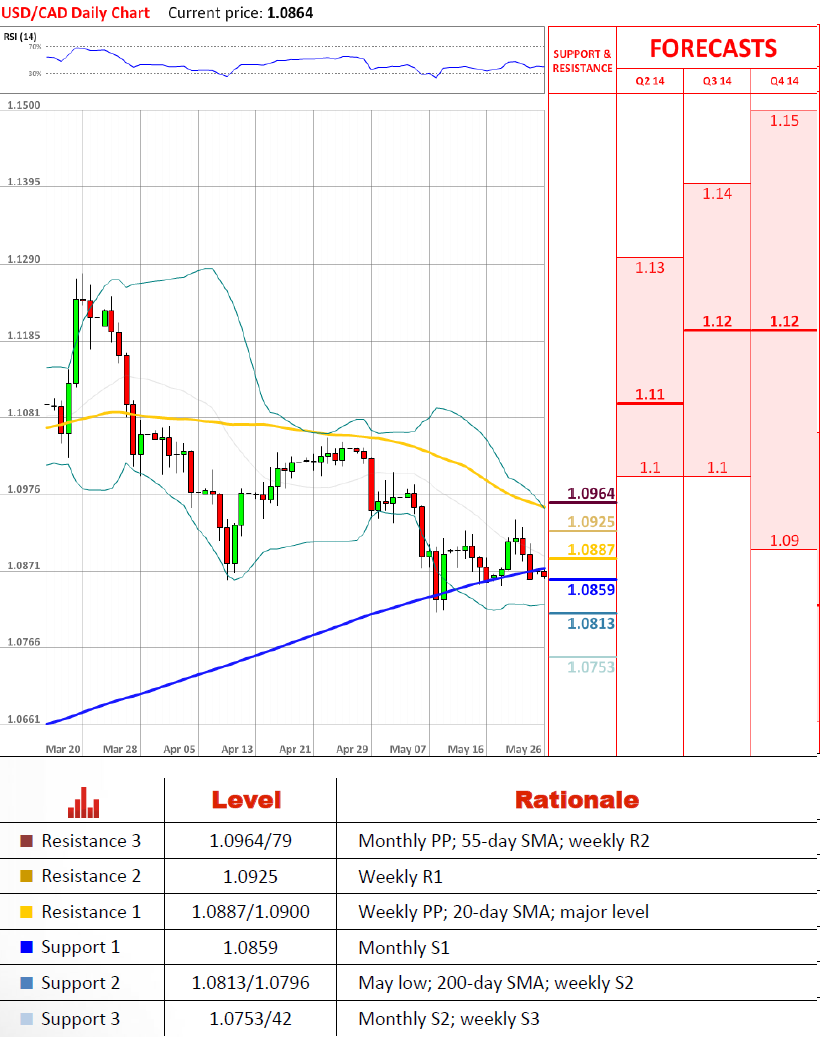
Task: Click the 'RSI (14)' indicator label
Action: tap(20, 36)
